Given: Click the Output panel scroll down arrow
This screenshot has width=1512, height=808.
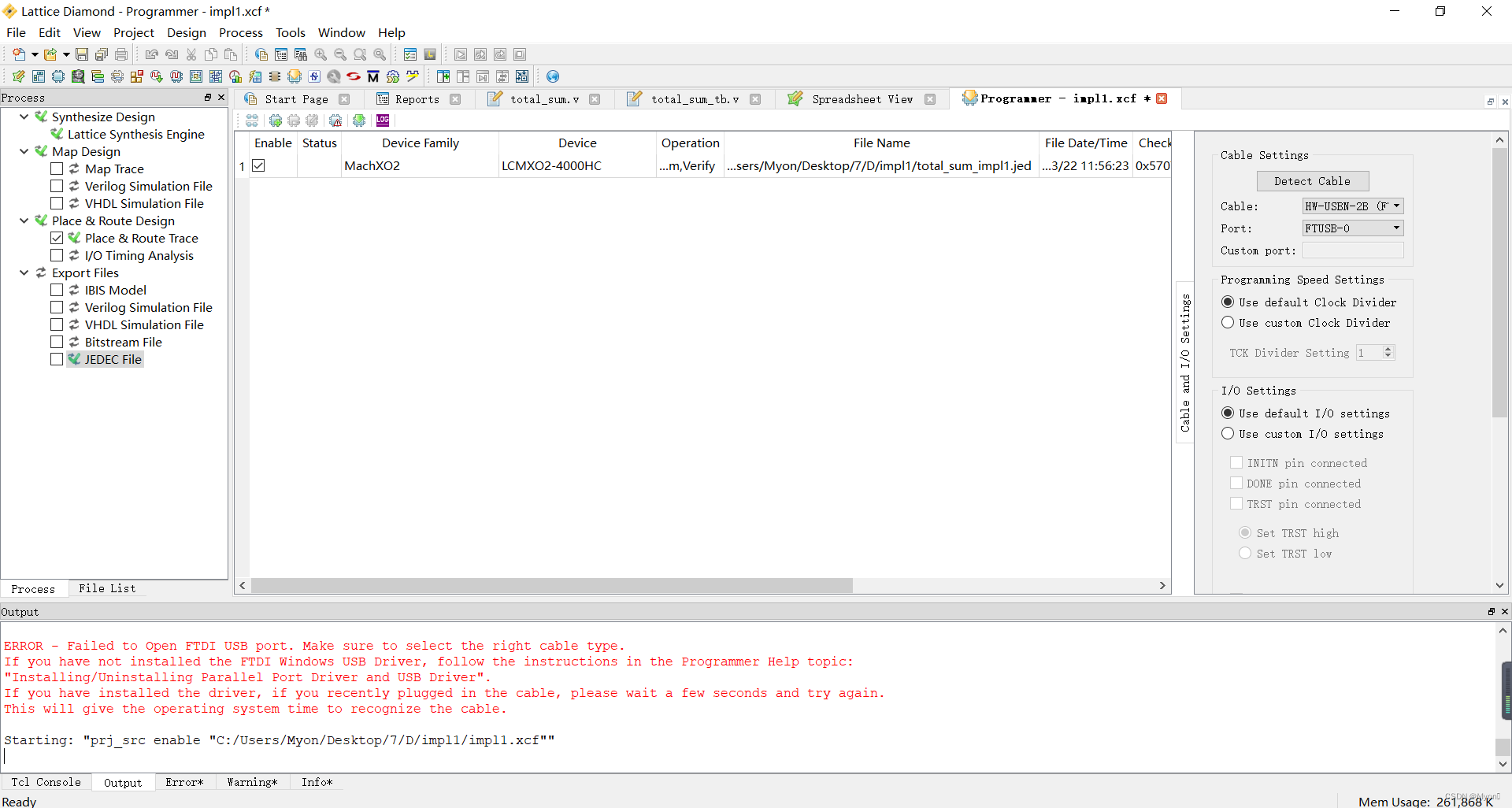Looking at the screenshot, I should (1503, 763).
